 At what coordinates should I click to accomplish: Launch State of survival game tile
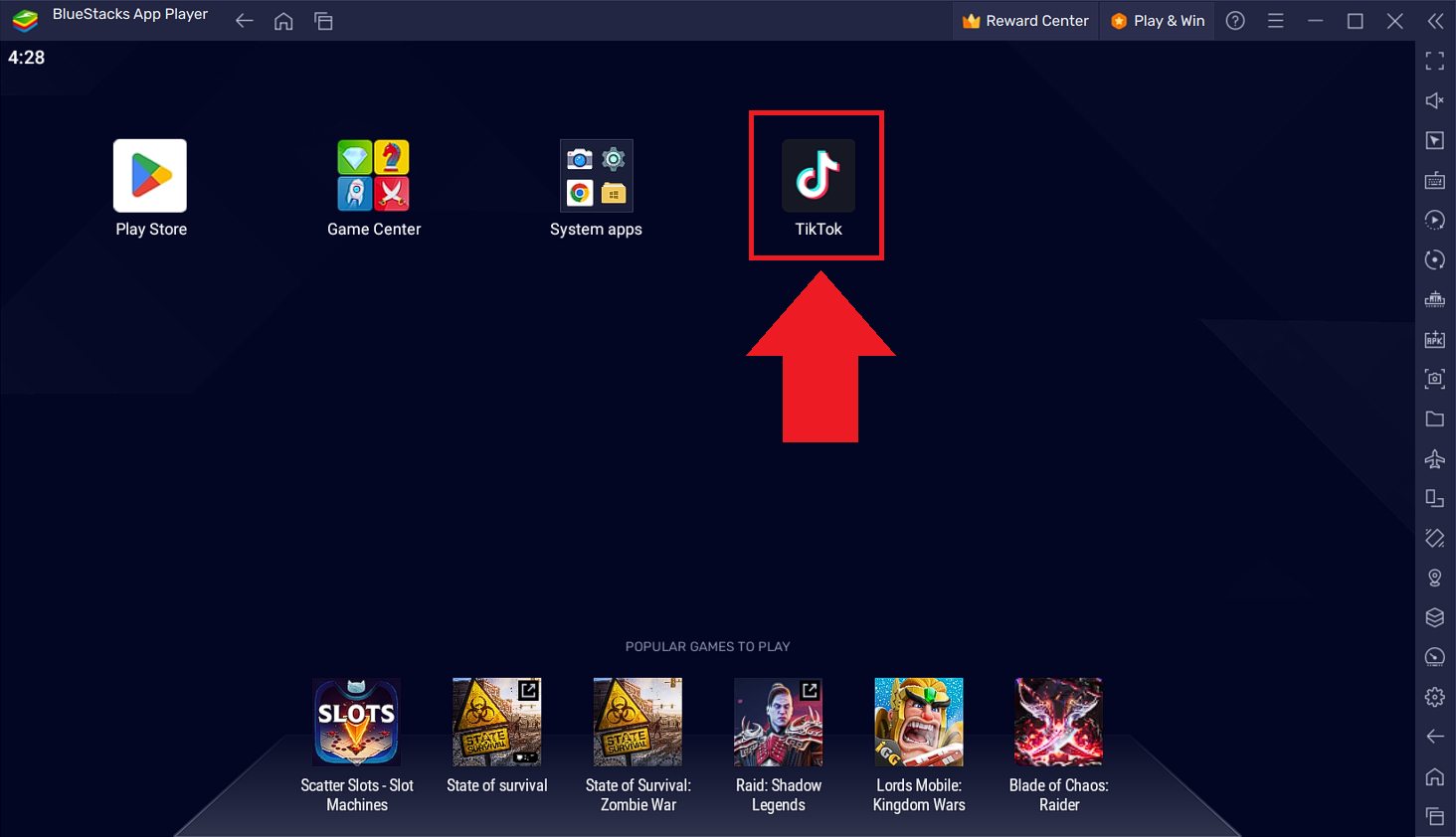pos(497,737)
